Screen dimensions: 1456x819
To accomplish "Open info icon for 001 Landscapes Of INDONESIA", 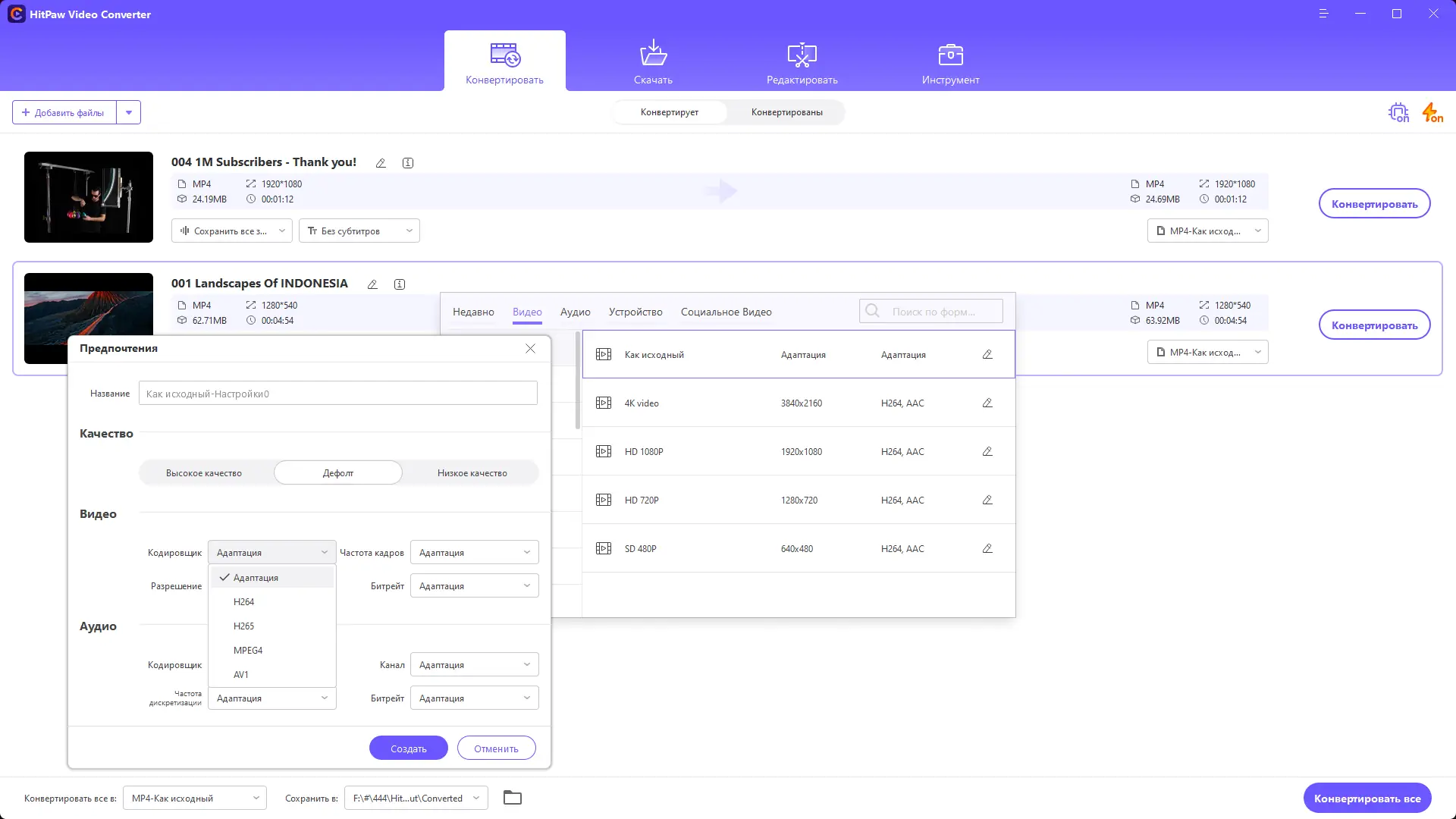I will click(400, 284).
